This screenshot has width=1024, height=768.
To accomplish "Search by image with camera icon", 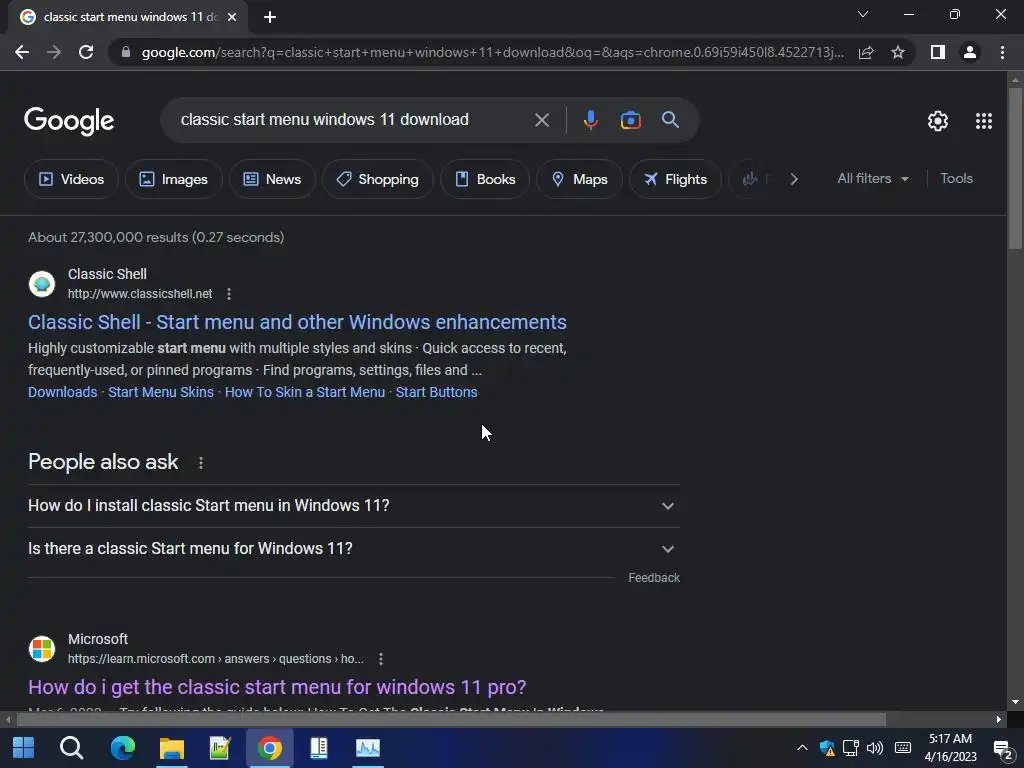I will pos(630,120).
